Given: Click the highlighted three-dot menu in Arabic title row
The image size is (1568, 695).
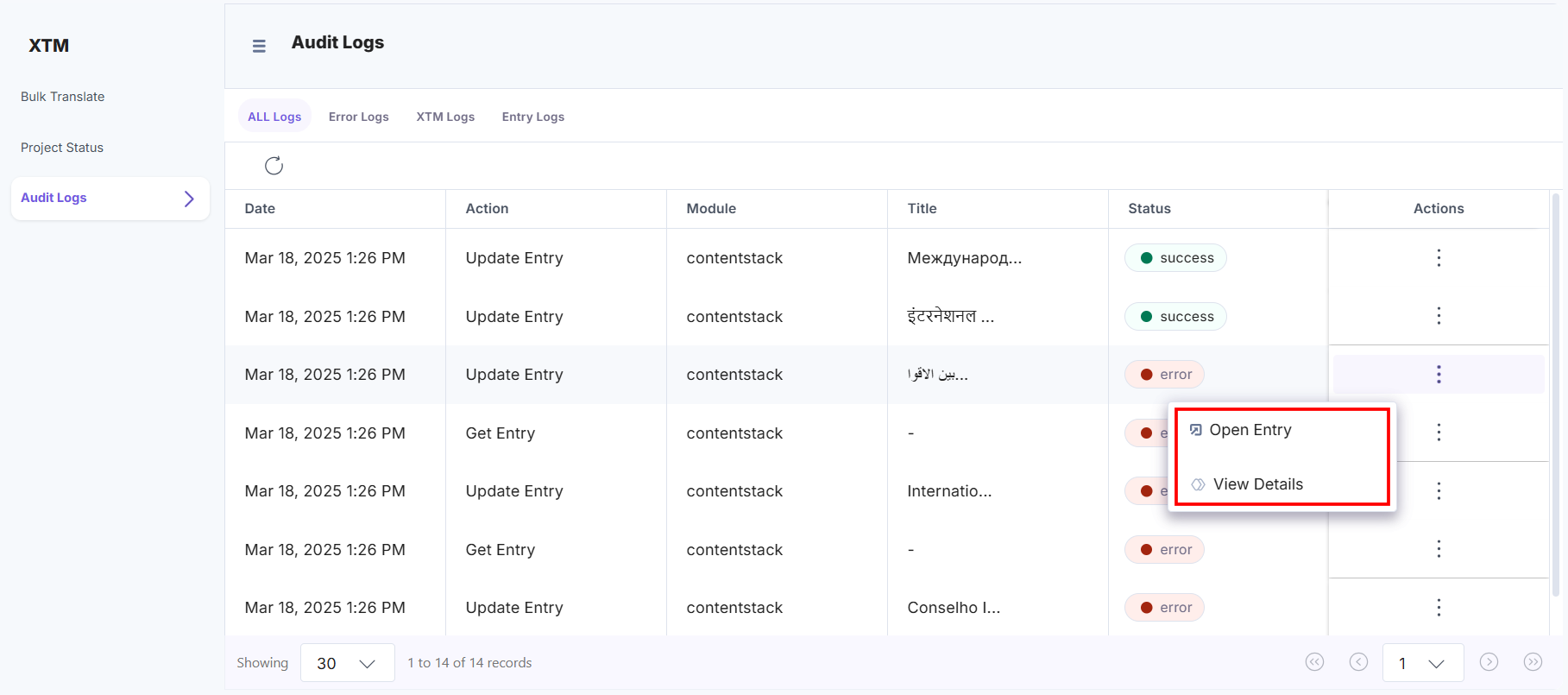Looking at the screenshot, I should (1439, 374).
